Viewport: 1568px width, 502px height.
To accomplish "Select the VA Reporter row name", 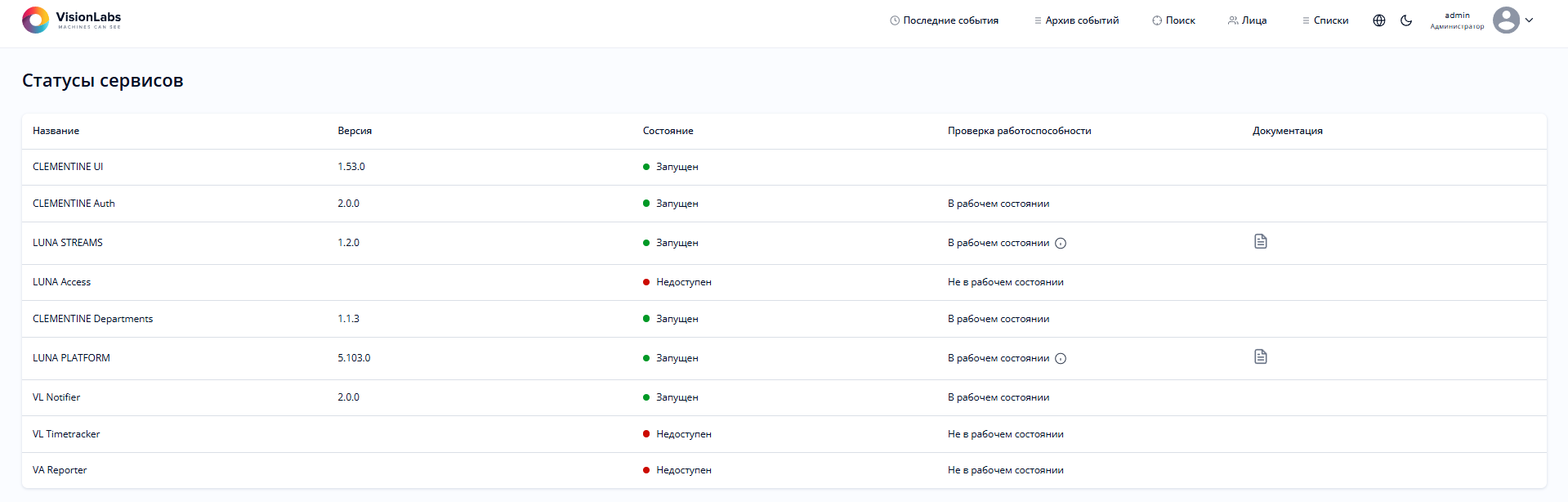I will pyautogui.click(x=60, y=470).
